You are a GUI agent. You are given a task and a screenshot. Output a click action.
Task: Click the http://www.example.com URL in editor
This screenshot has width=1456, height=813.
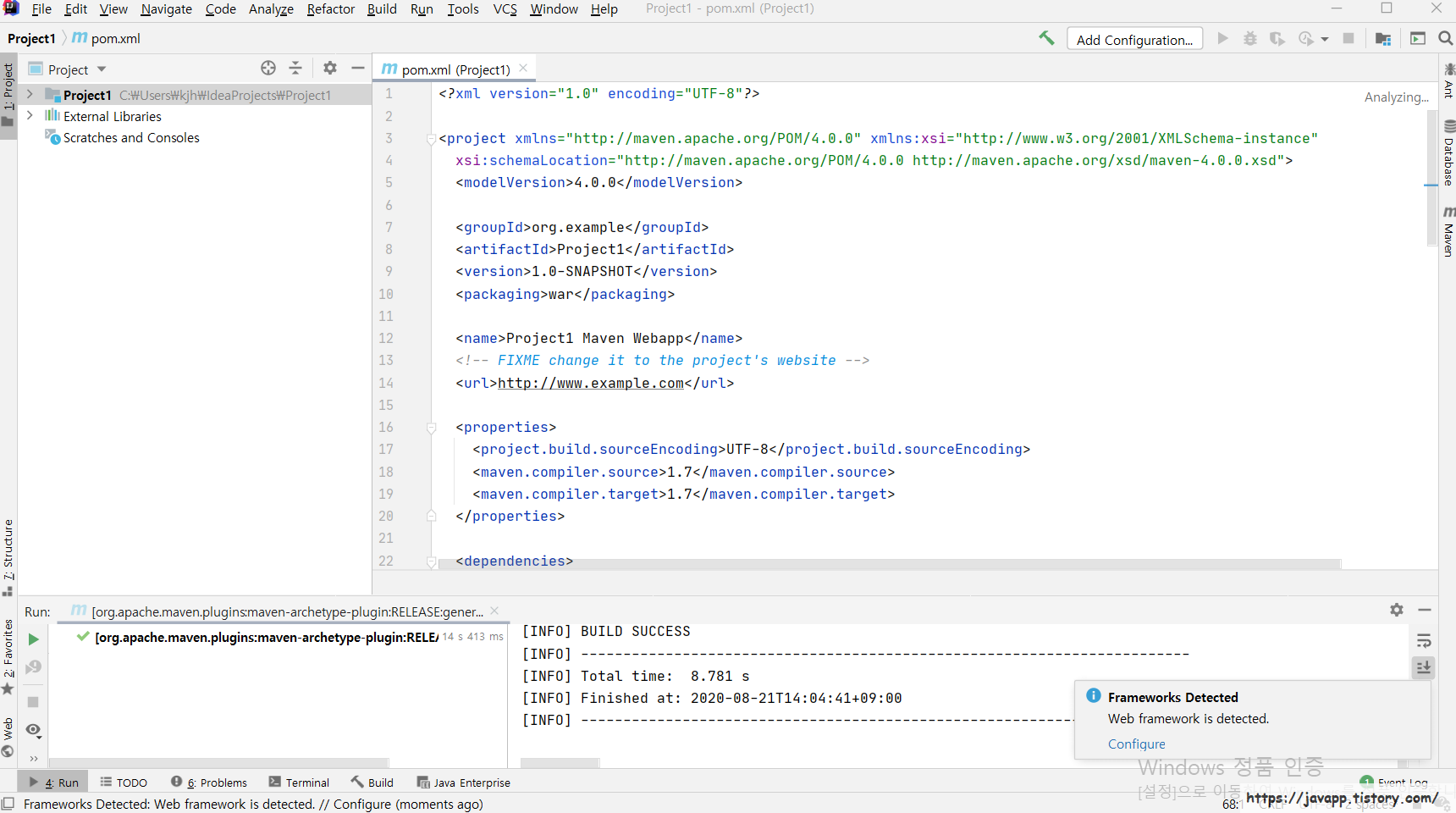tap(591, 383)
